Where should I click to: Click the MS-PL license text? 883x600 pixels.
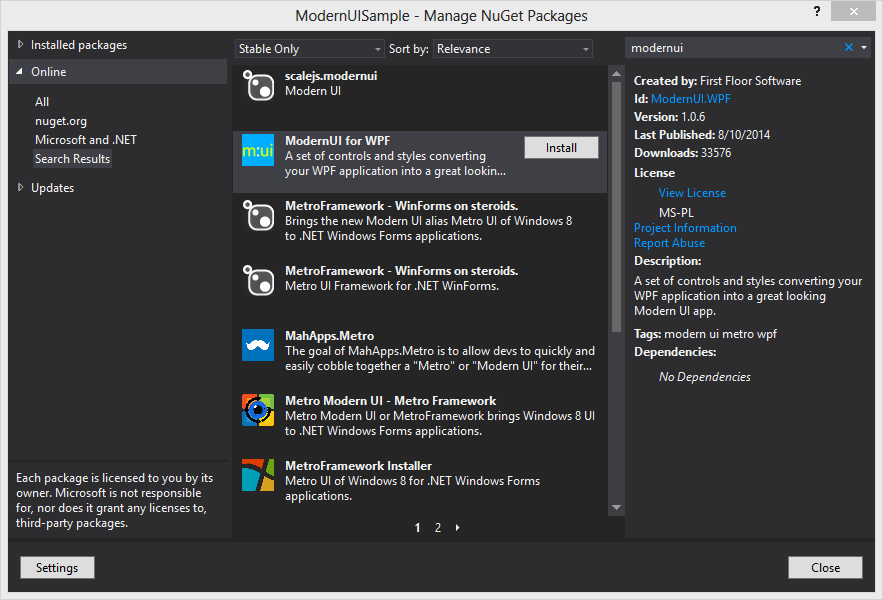click(x=676, y=213)
